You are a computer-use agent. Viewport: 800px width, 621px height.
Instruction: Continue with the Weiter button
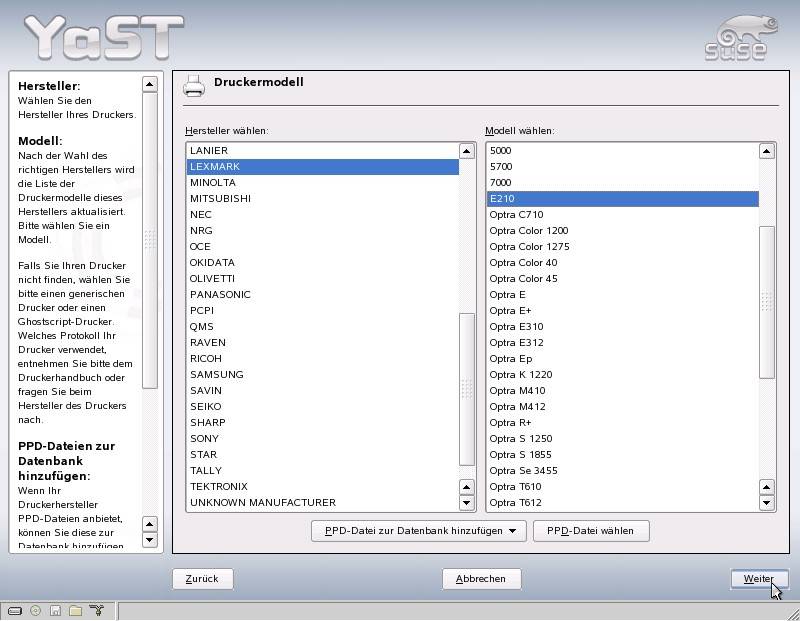pyautogui.click(x=759, y=579)
